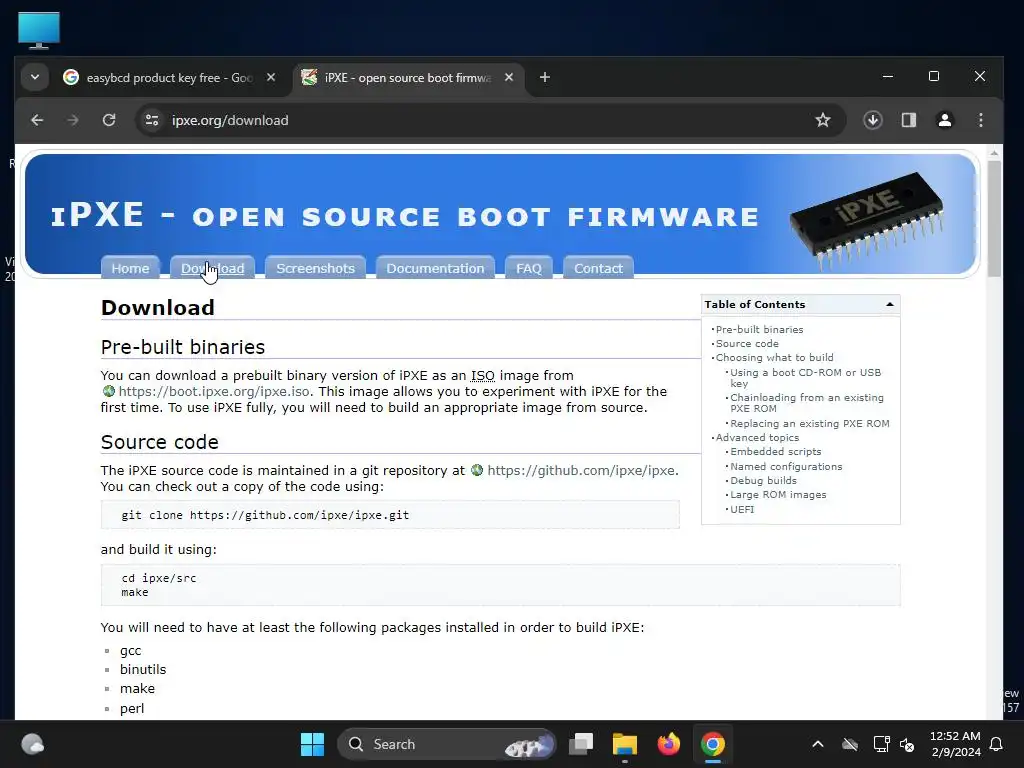This screenshot has height=768, width=1024.
Task: Open the Documentation navigation tab
Action: (435, 268)
